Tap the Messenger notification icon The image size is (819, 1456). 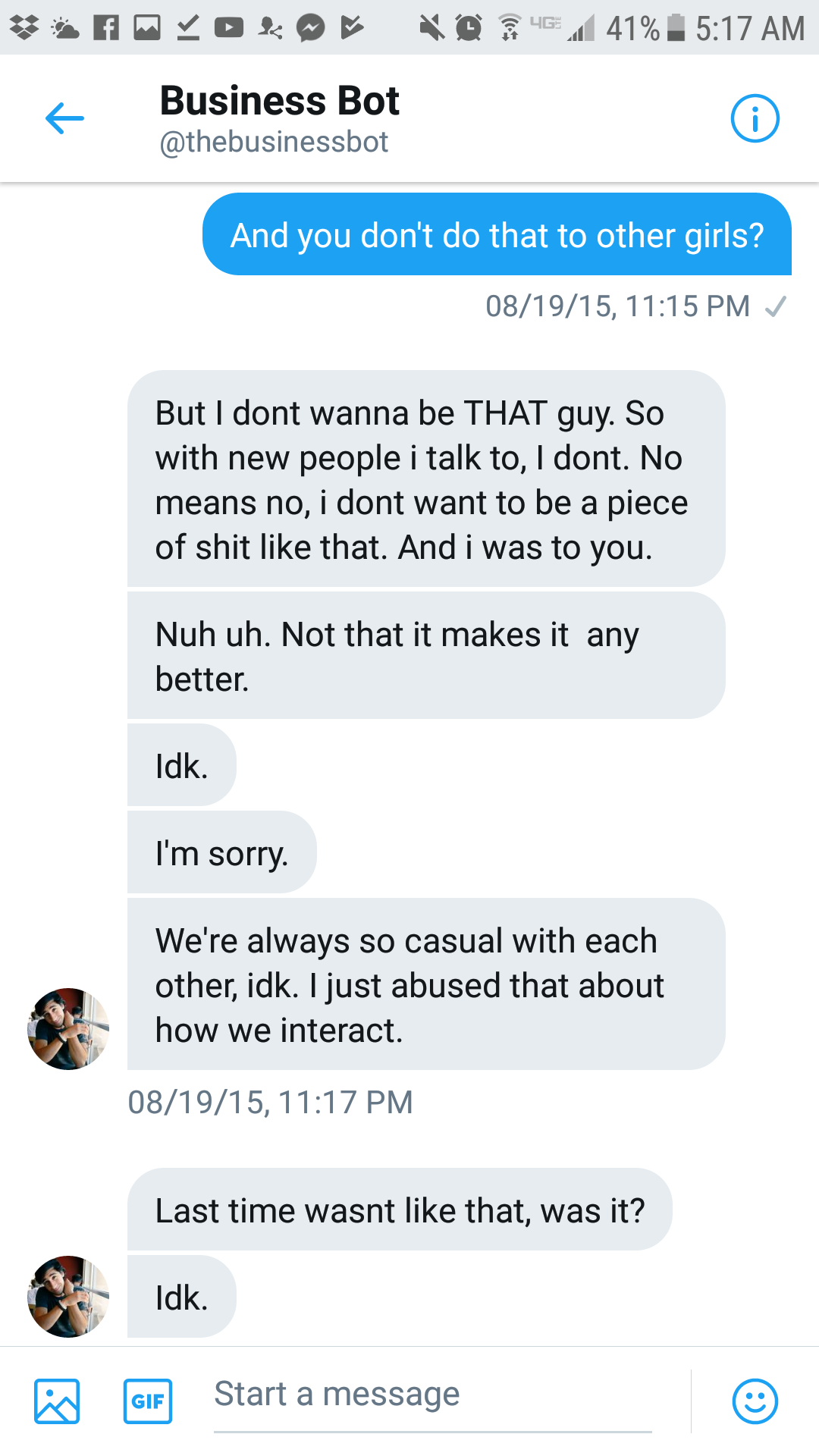[310, 28]
